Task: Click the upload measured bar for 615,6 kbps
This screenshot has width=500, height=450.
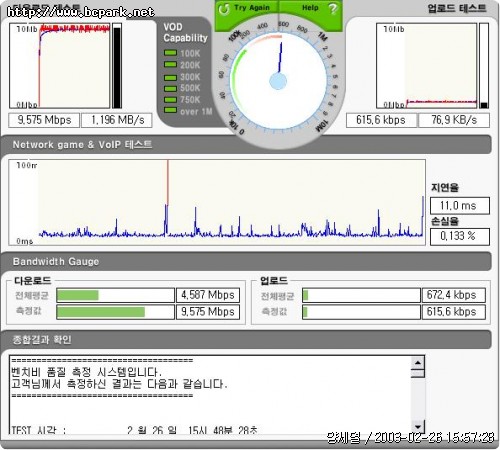Action: tap(361, 312)
